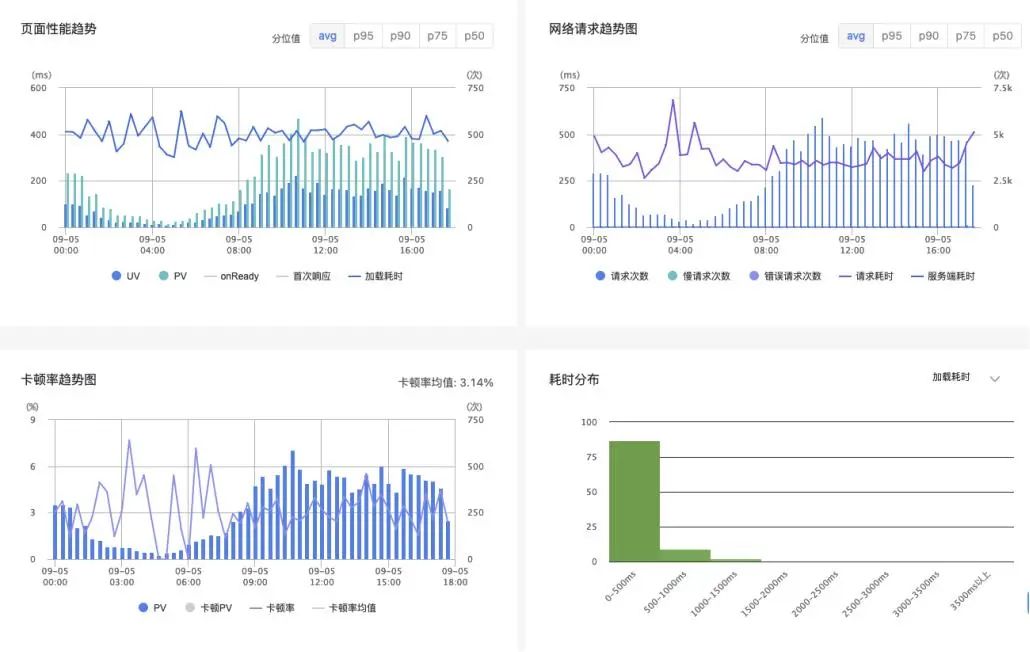The height and width of the screenshot is (652, 1030).
Task: Click the green 0-500ms histogram bar
Action: [x=634, y=500]
